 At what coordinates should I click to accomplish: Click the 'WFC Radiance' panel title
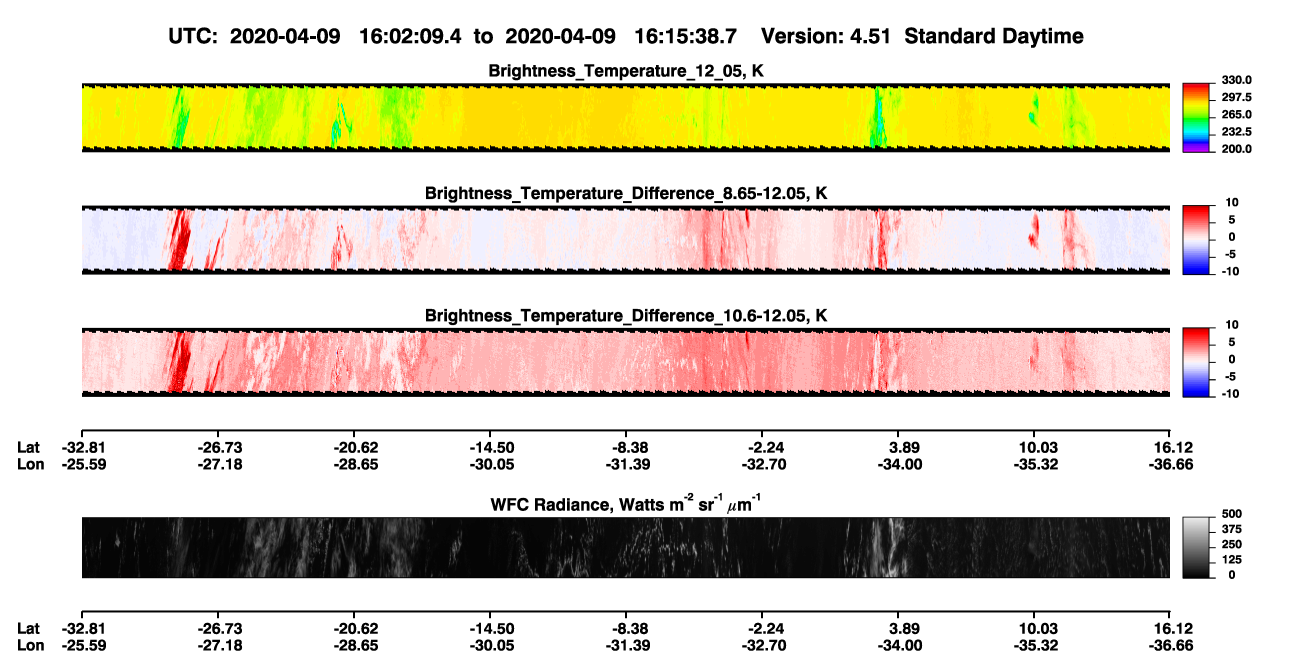point(625,503)
